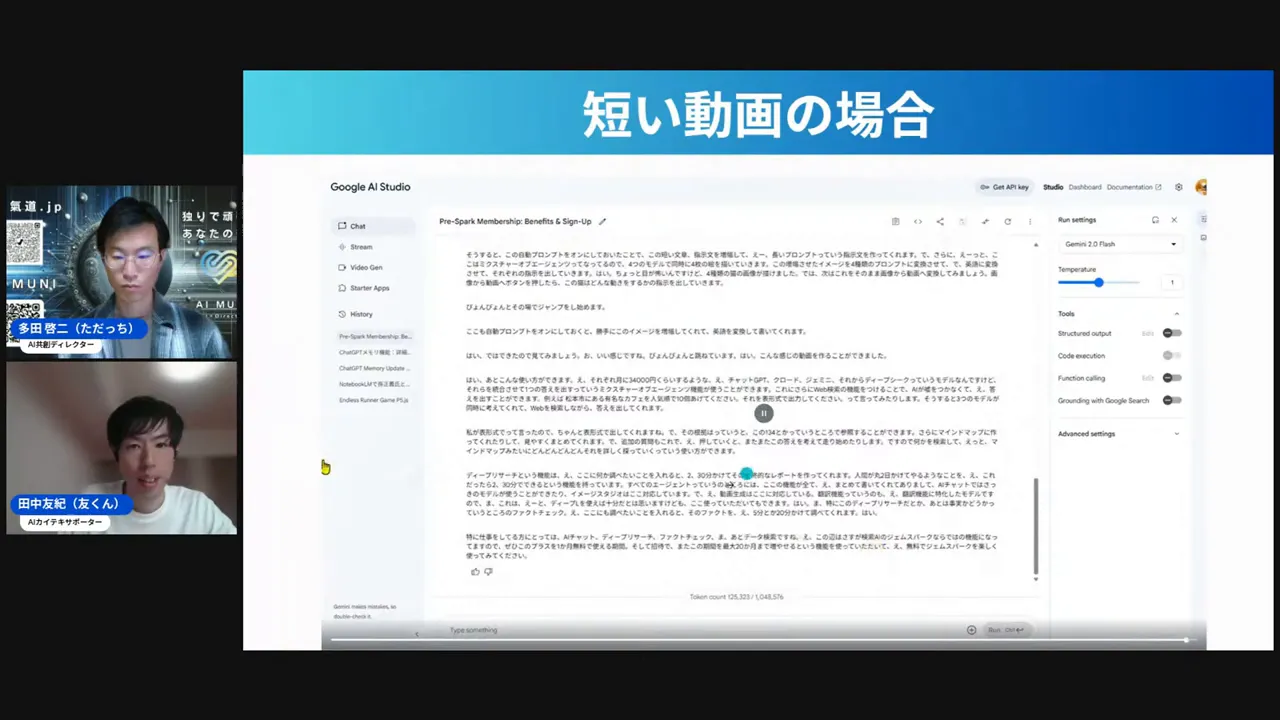Image resolution: width=1280 pixels, height=720 pixels.
Task: Expand Advanced settings
Action: (x=1086, y=433)
